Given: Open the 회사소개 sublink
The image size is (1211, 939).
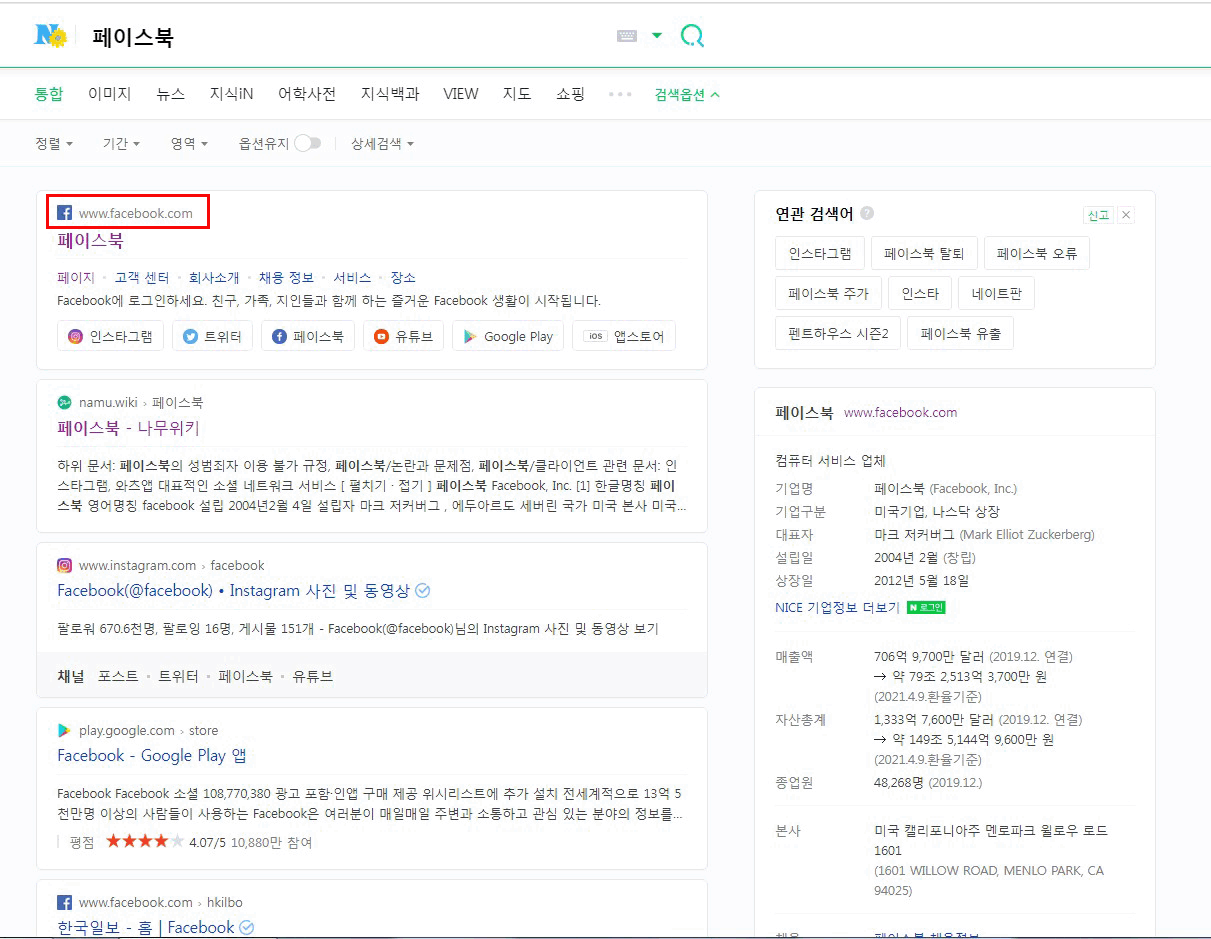Looking at the screenshot, I should 214,278.
